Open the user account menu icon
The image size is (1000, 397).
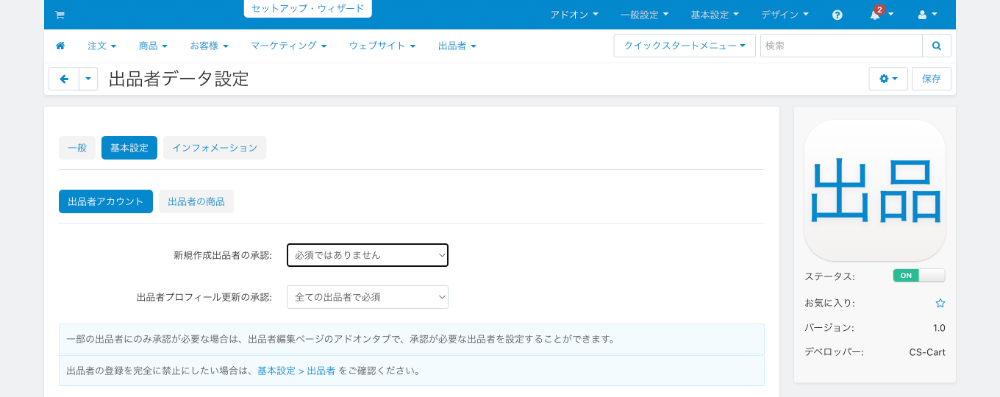coord(927,15)
